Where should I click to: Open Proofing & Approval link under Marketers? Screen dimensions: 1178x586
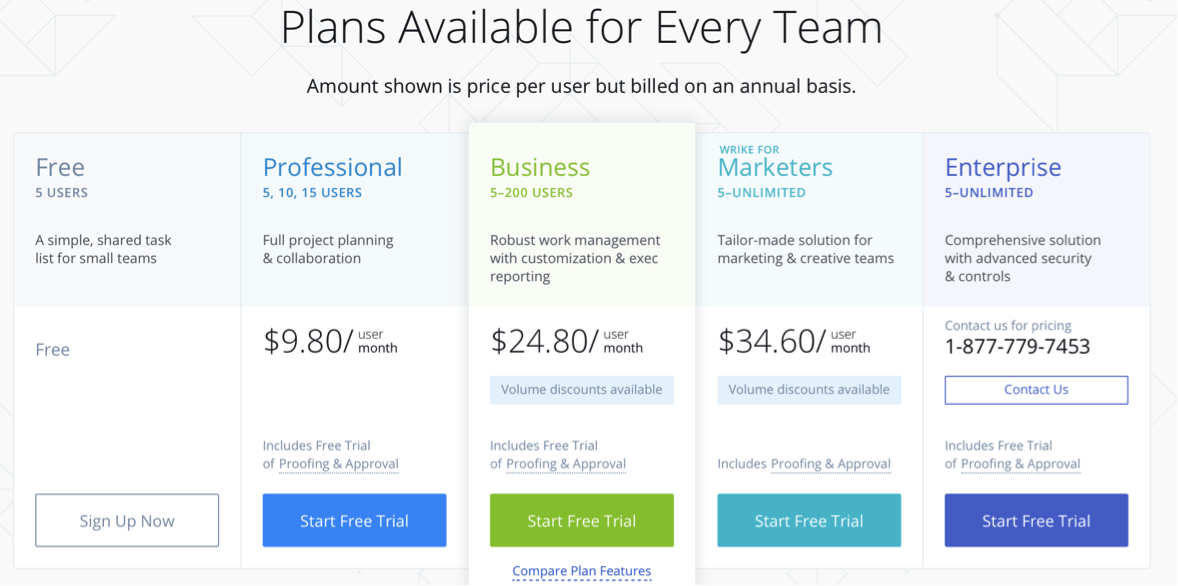(831, 464)
